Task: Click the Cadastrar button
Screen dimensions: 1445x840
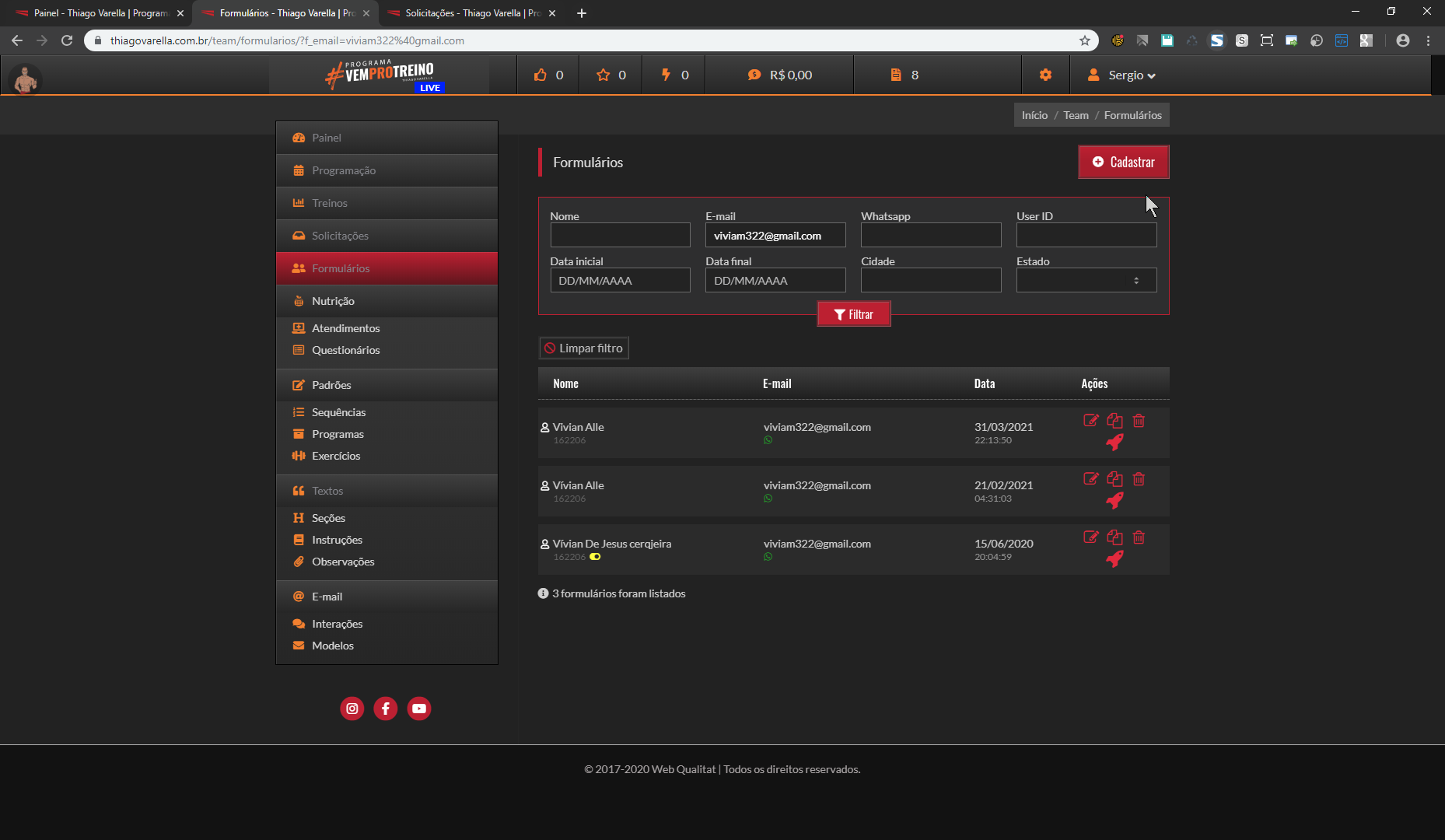Action: tap(1123, 162)
